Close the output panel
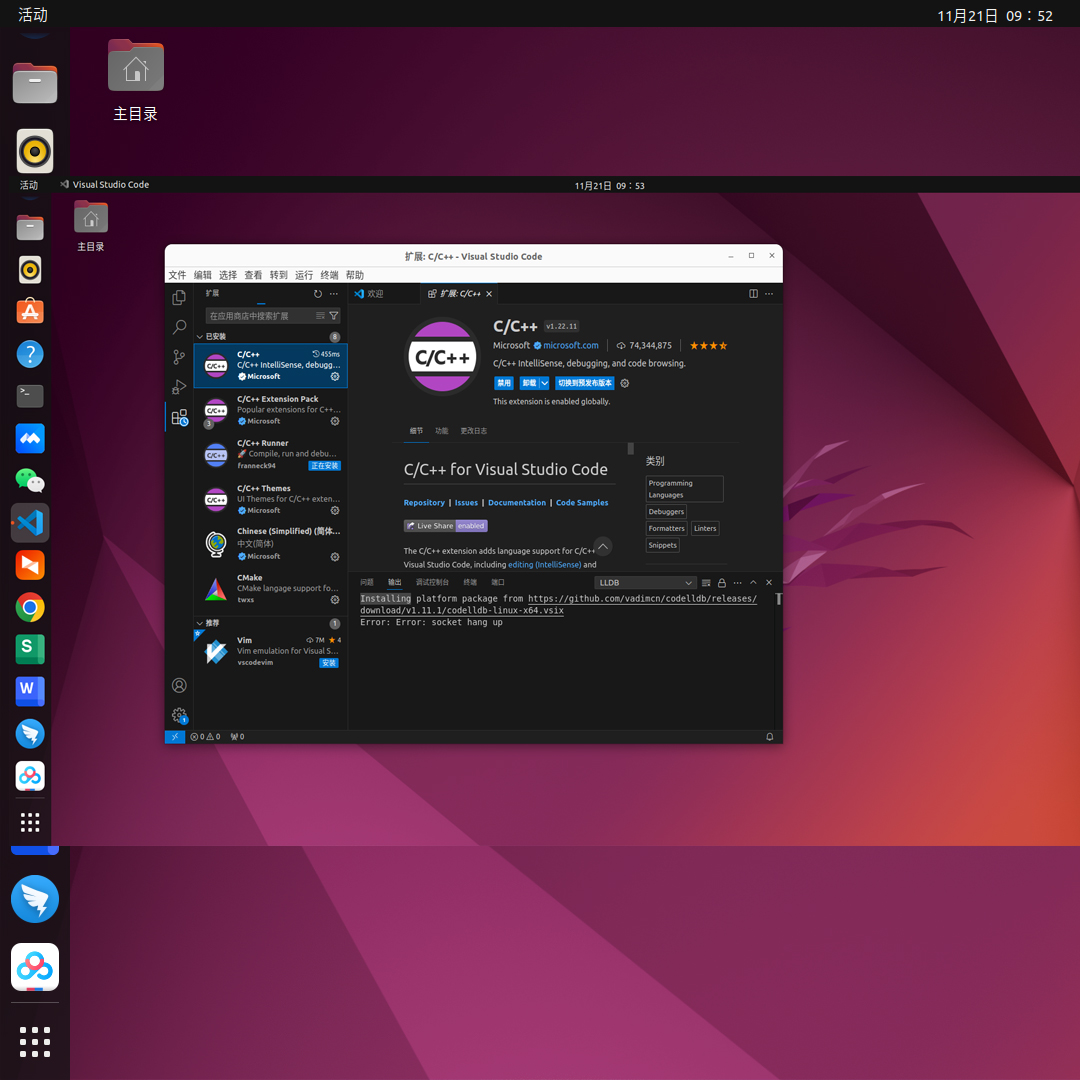1080x1080 pixels. point(769,583)
